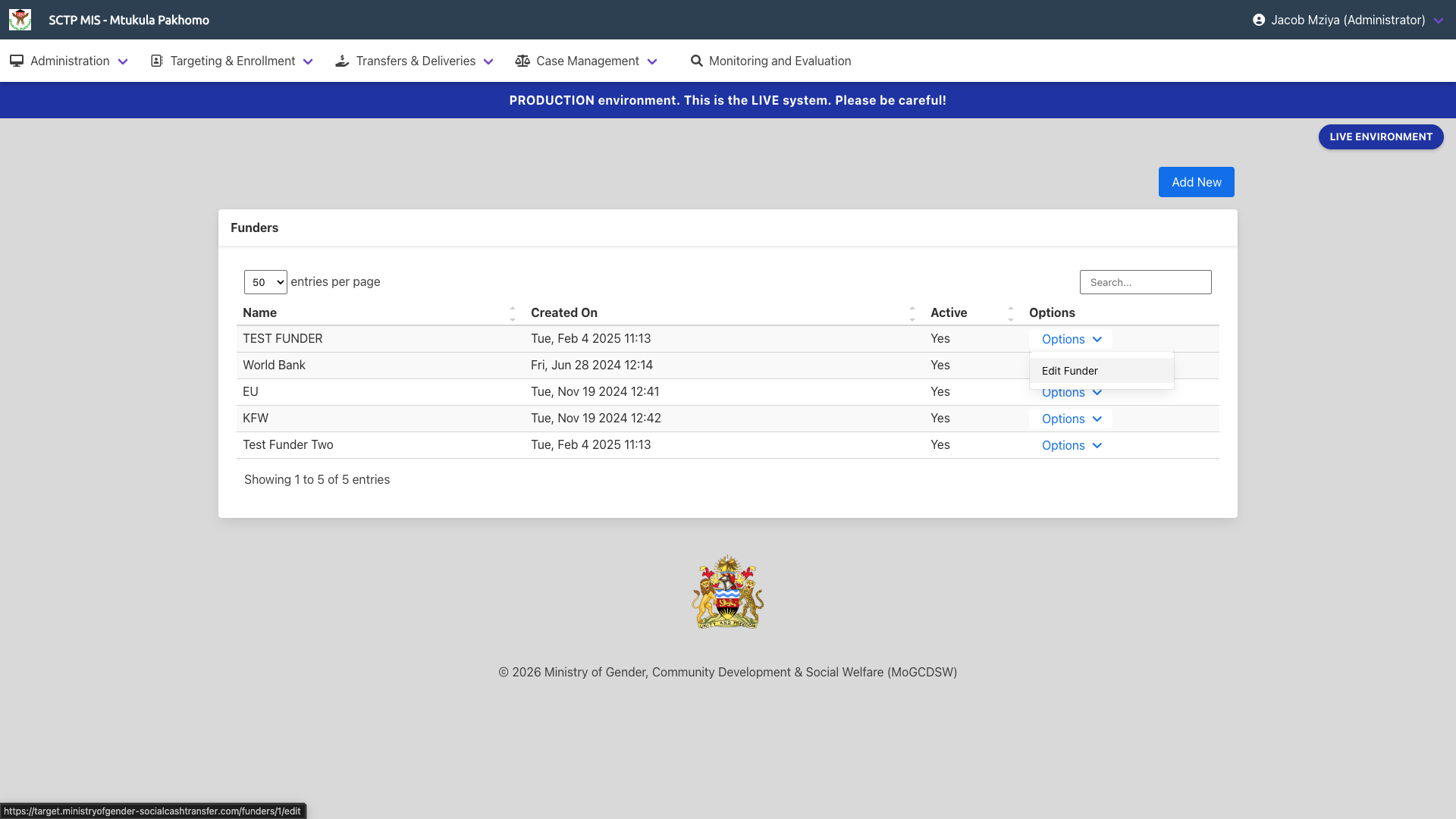Click the Transfers & Deliveries hand icon

342,61
